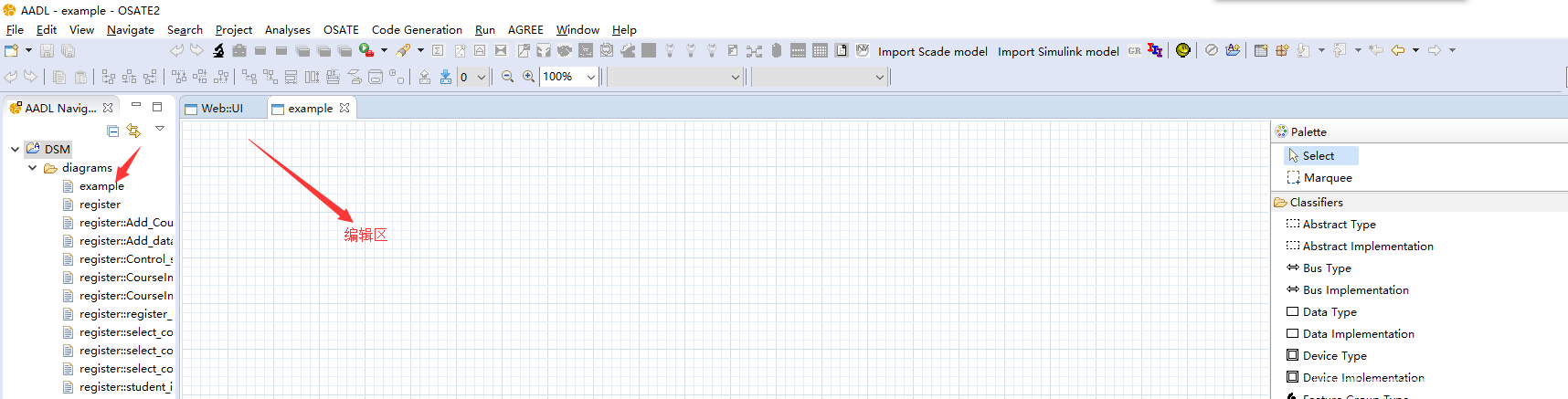1568x399 pixels.
Task: Select the register::student_i item
Action: click(x=125, y=387)
